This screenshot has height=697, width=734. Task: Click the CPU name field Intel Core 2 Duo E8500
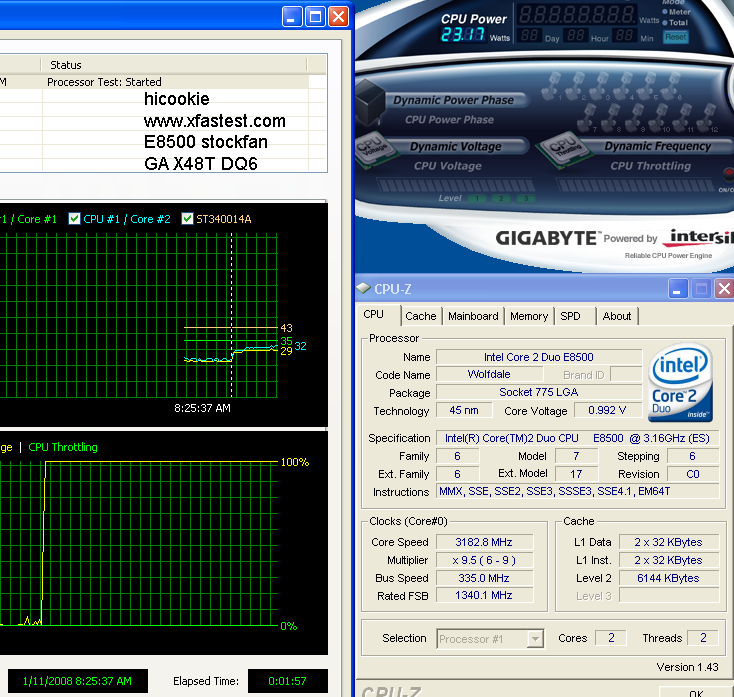538,357
